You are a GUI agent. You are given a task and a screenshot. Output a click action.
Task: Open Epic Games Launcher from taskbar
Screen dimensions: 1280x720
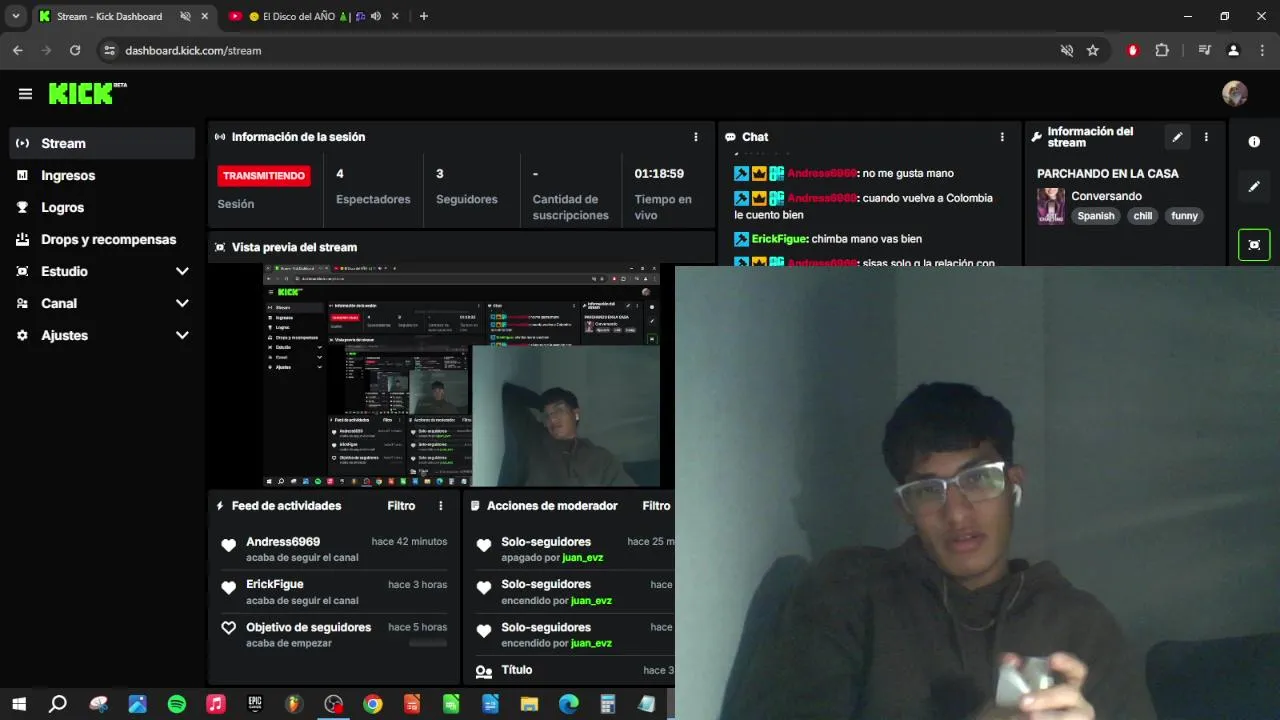pyautogui.click(x=255, y=704)
